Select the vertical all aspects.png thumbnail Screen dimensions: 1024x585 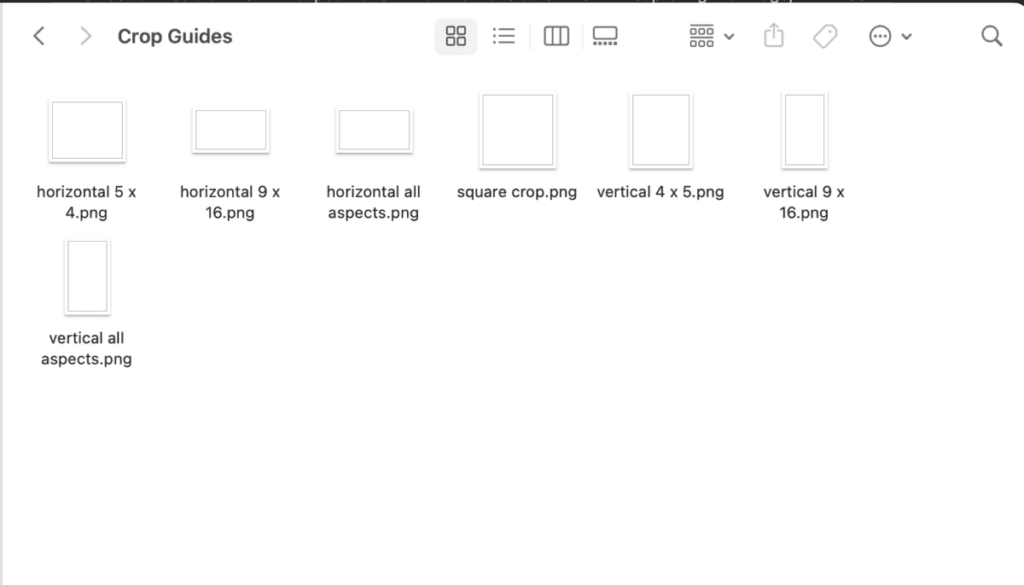coord(87,277)
